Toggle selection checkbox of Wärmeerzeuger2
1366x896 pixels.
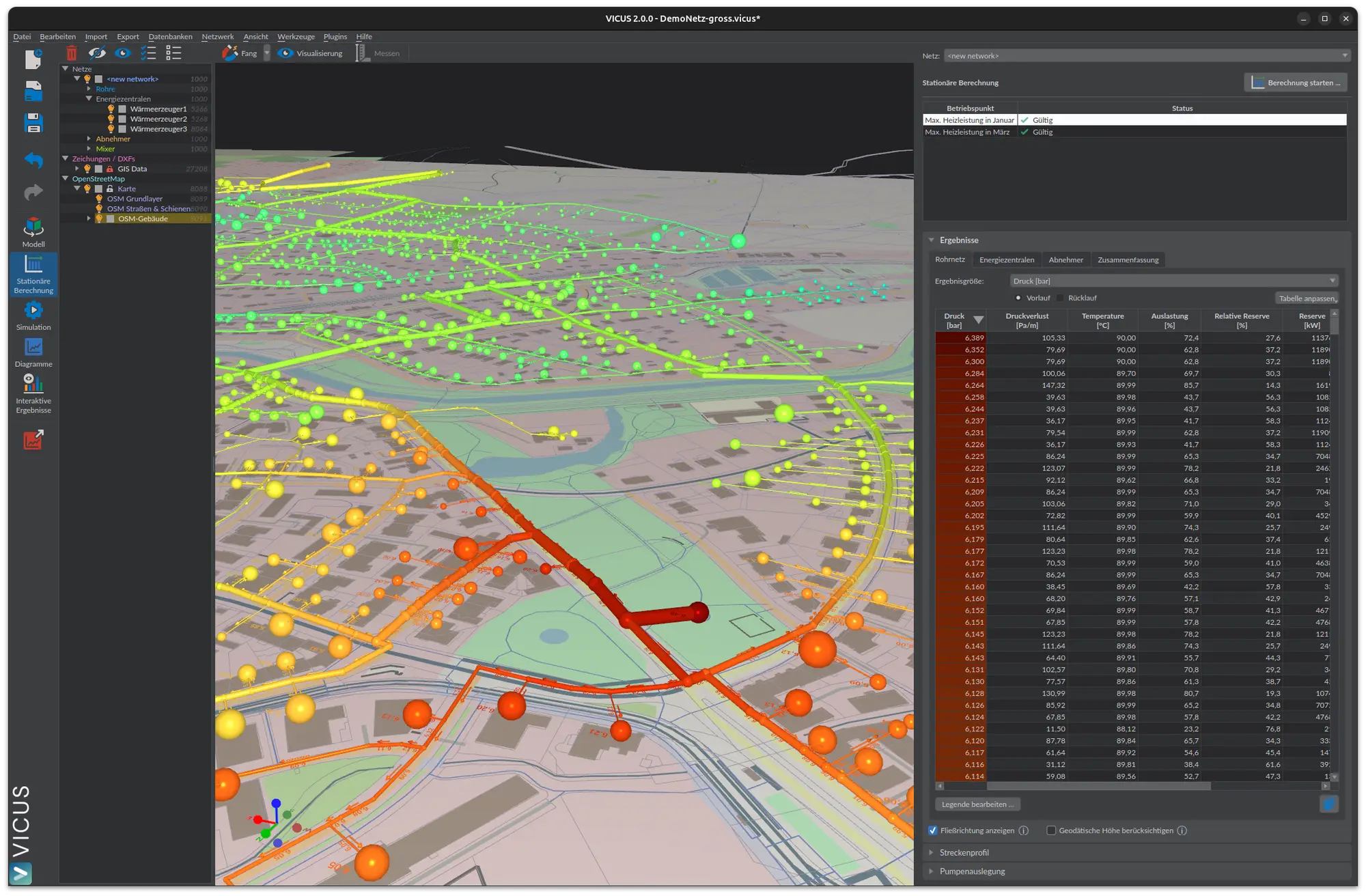[122, 119]
